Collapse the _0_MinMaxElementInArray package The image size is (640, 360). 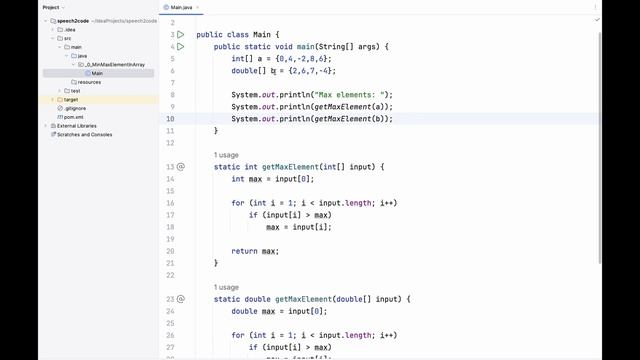[73, 64]
